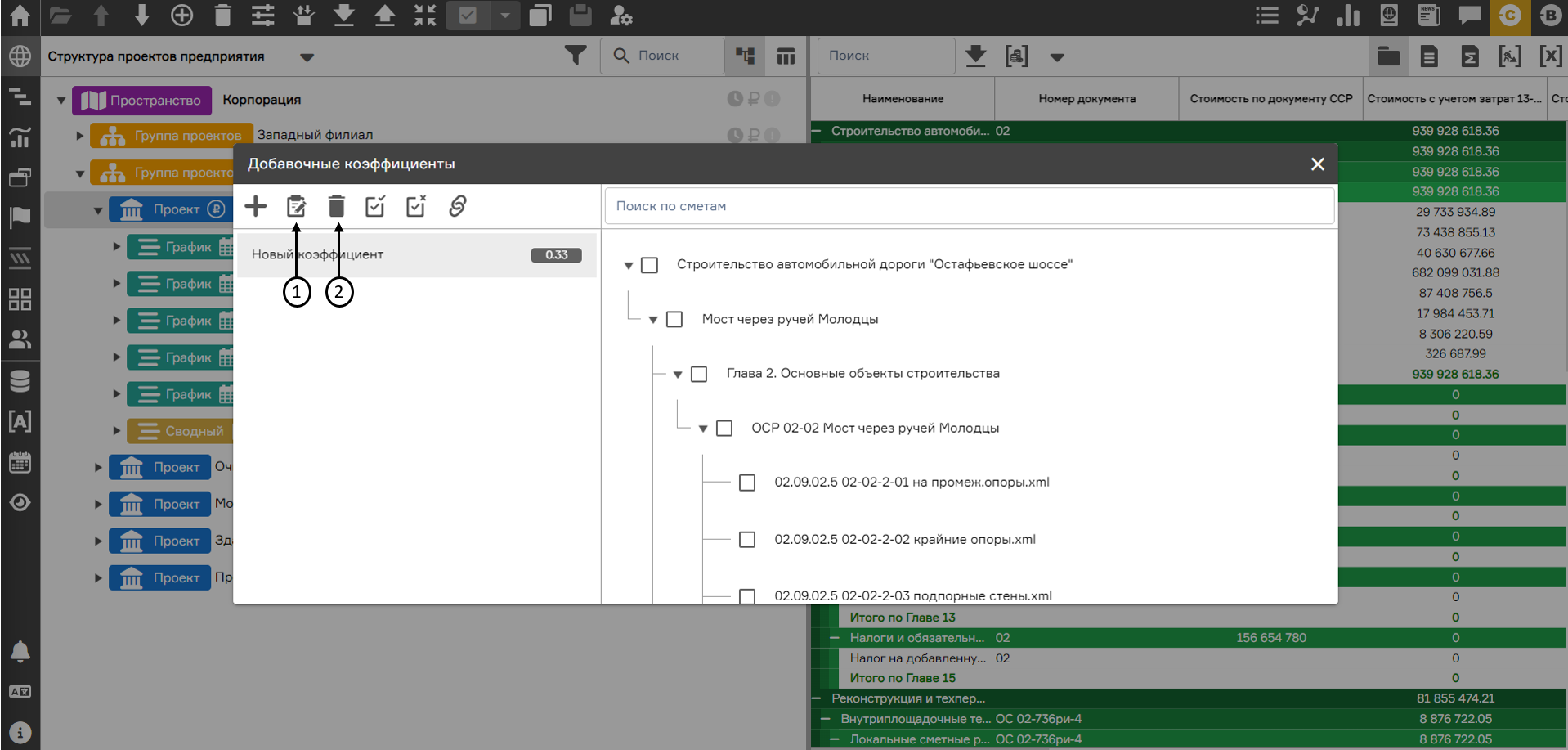
Task: Add a new coefficient with plus icon
Action: [x=256, y=206]
